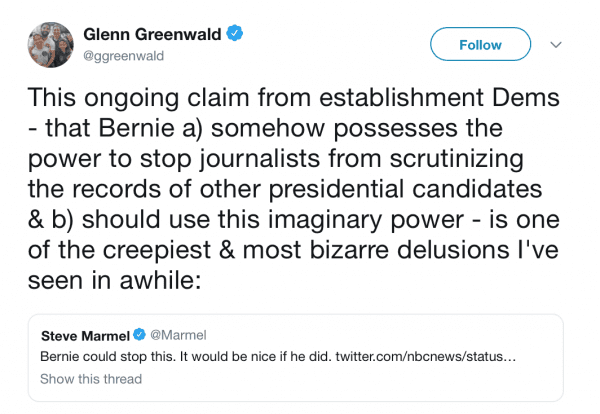Click the Show this thread link
The height and width of the screenshot is (414, 600).
91,379
